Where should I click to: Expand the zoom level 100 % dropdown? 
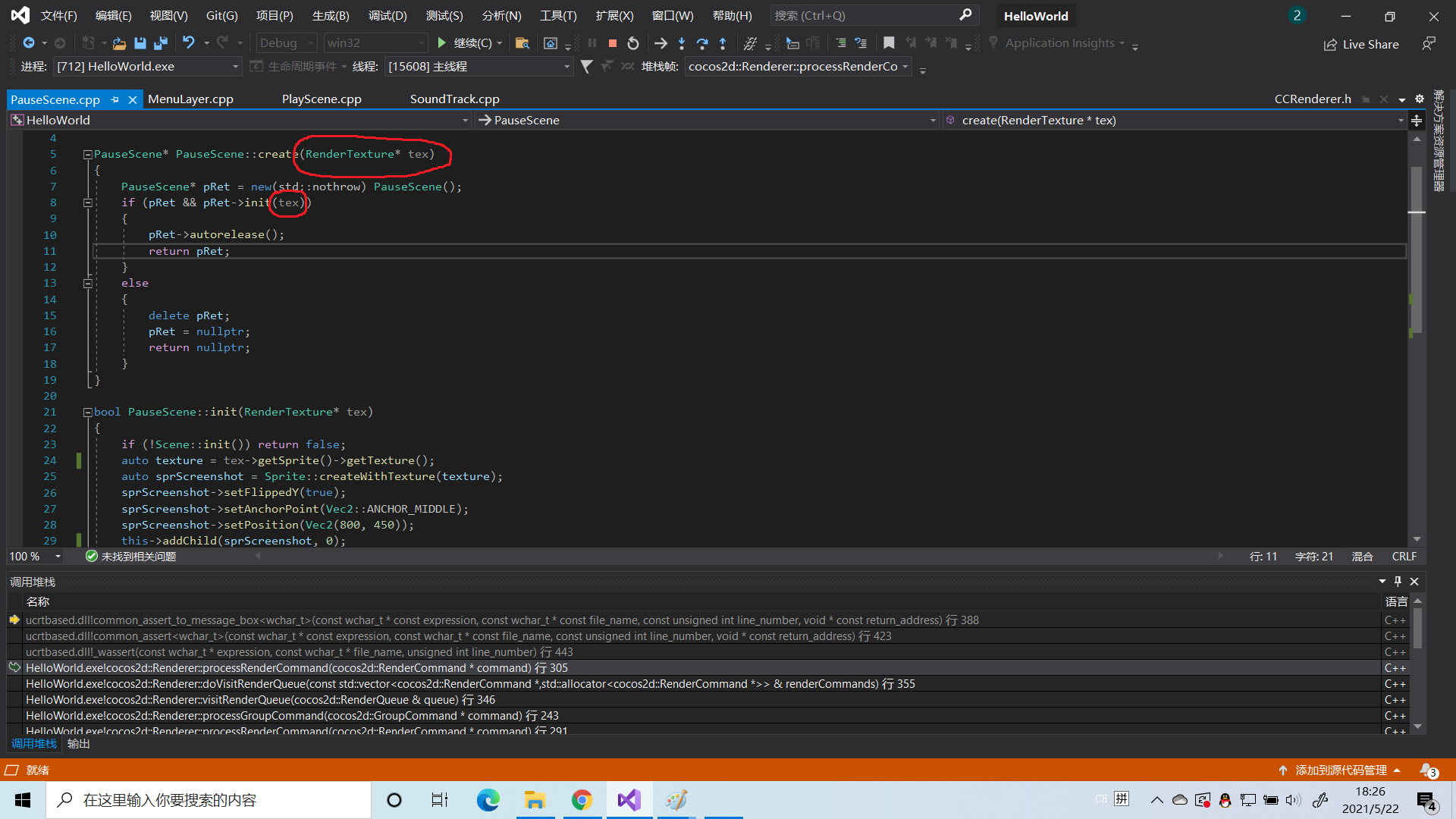coord(58,557)
